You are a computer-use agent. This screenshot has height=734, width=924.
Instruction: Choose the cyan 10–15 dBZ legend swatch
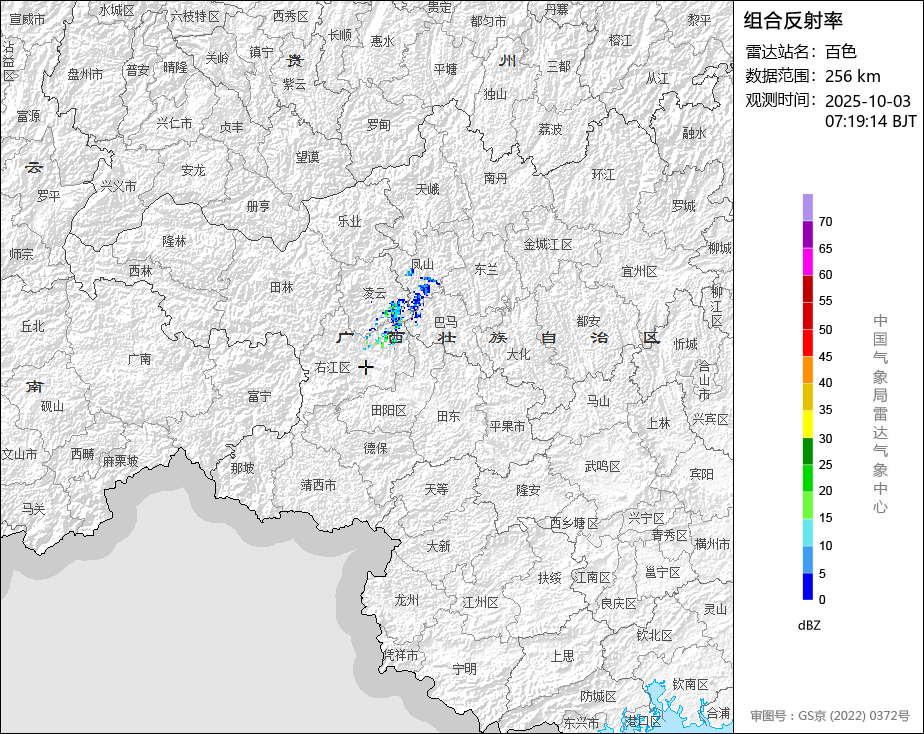(x=807, y=533)
